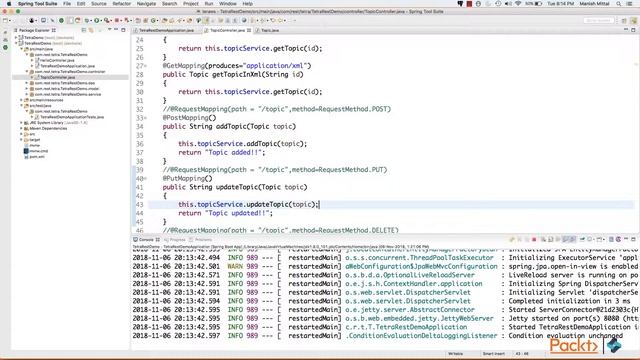Click the monitor icon in the toolbar
The image size is (640, 360).
43,20
